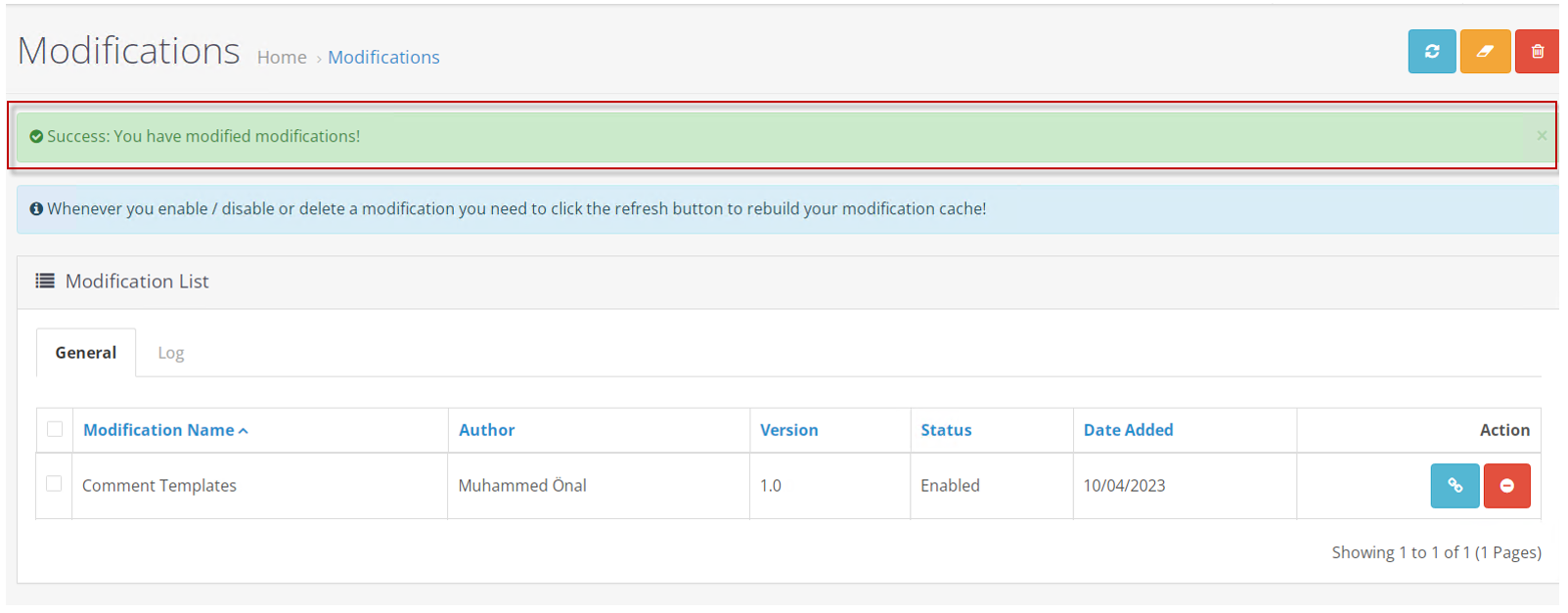
Task: Open the blue link action for Comment Templates
Action: tap(1456, 486)
